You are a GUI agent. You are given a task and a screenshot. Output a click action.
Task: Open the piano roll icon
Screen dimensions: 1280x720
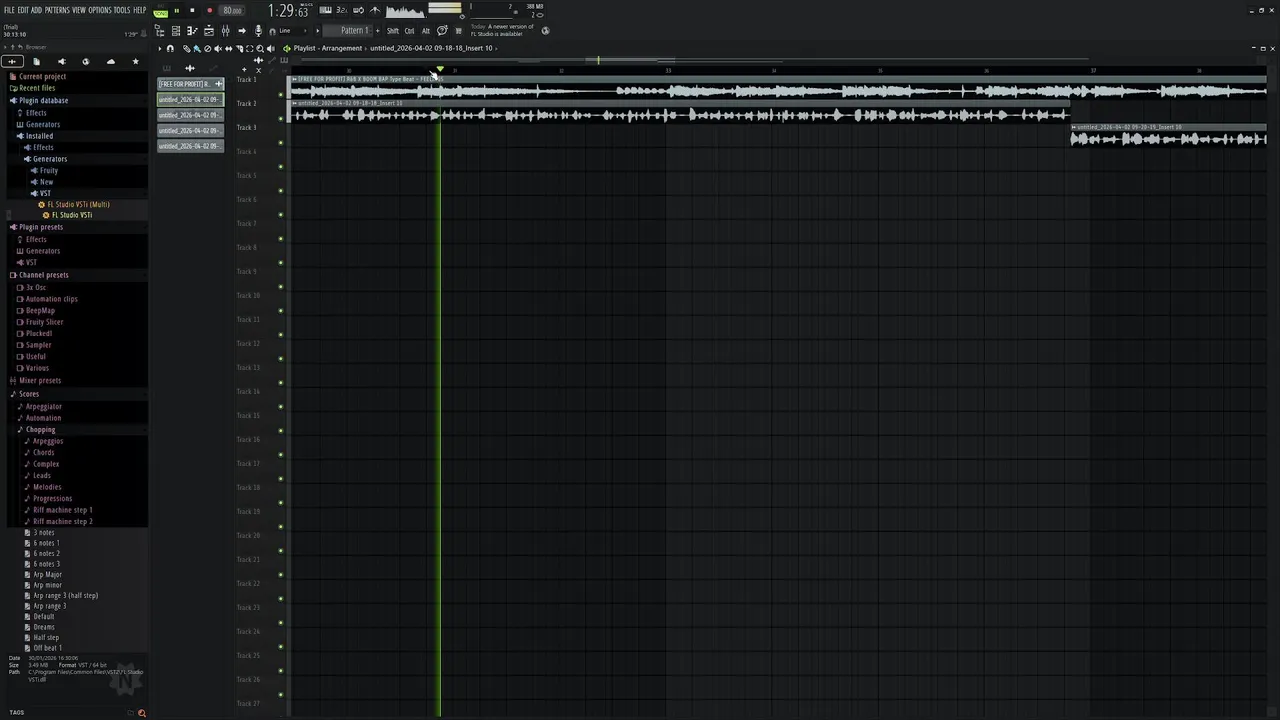point(192,31)
